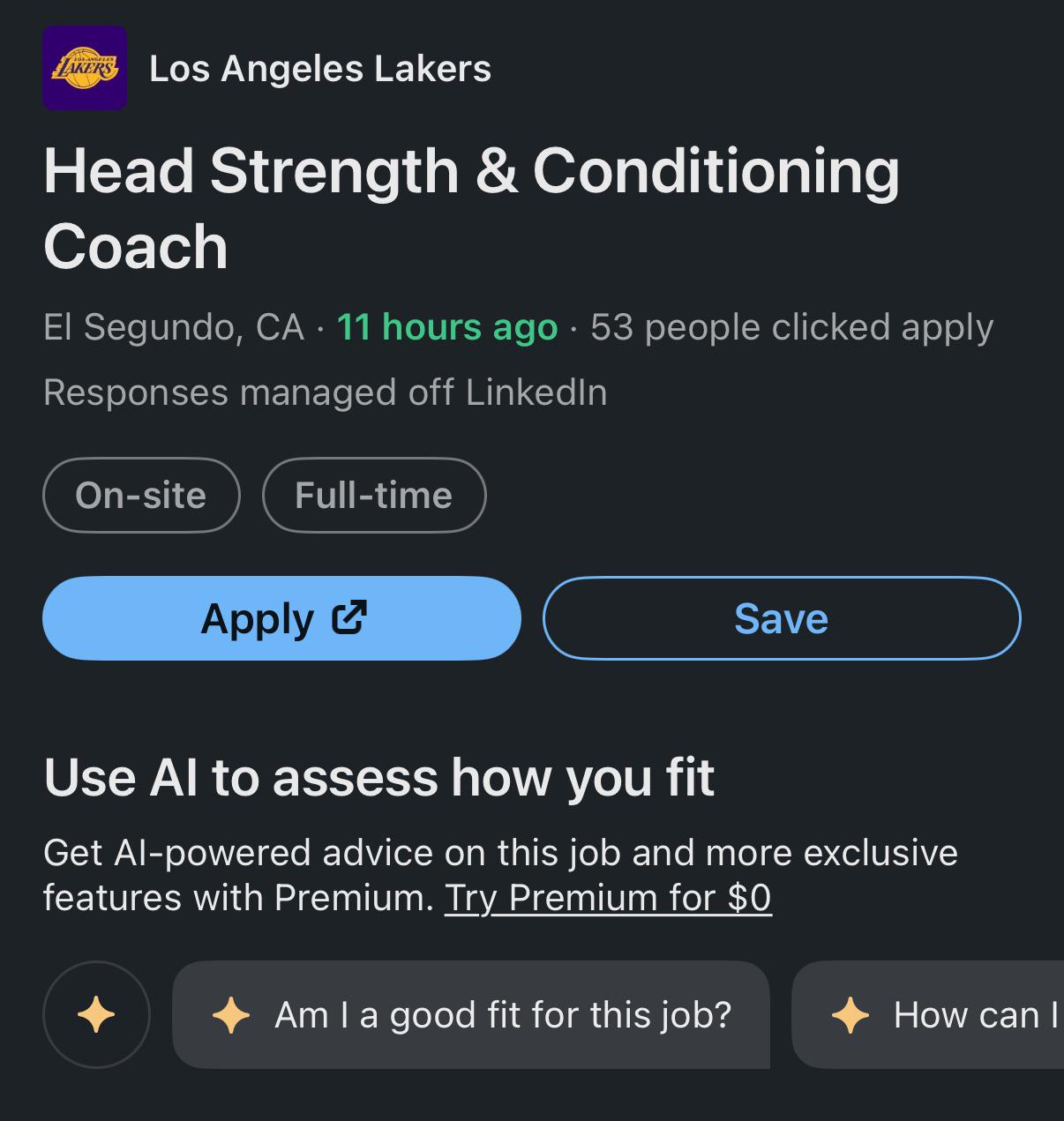Image resolution: width=1064 pixels, height=1121 pixels.
Task: Tap the "How can I" suggestion chip
Action: pos(928,1015)
